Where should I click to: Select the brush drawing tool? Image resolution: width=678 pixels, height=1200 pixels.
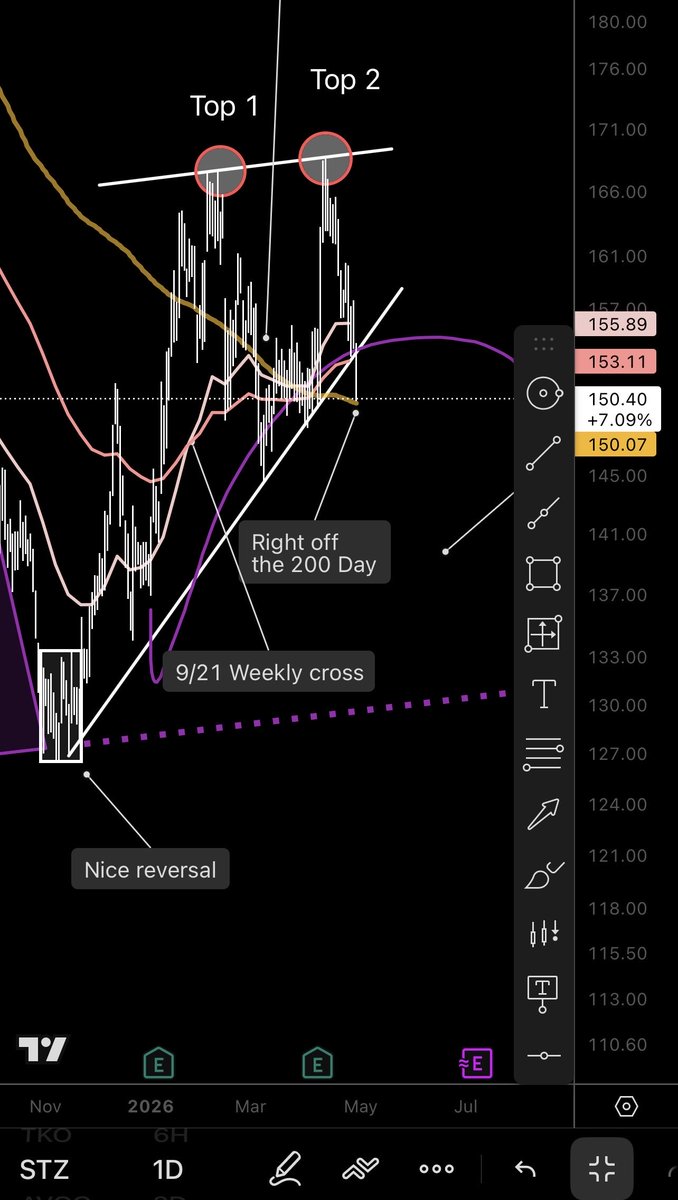(x=543, y=875)
